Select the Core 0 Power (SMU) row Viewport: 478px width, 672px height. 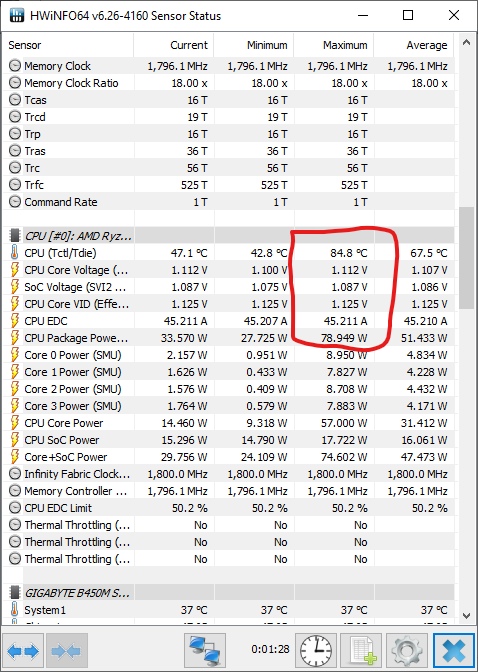click(x=228, y=355)
